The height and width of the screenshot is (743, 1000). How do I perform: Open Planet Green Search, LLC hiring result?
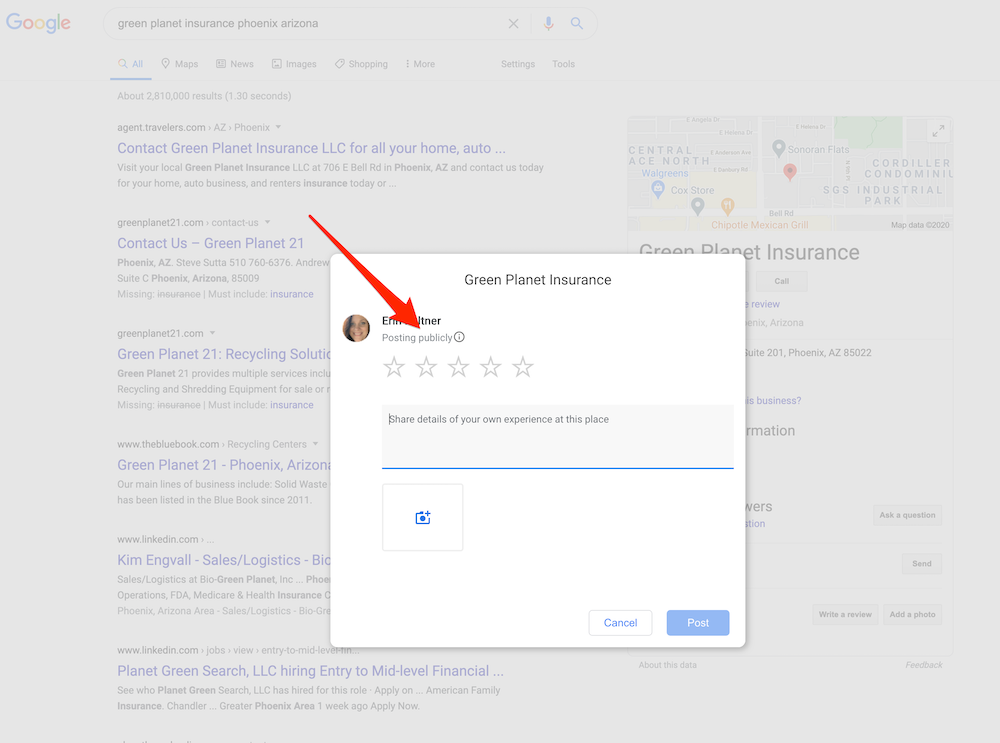pos(310,671)
